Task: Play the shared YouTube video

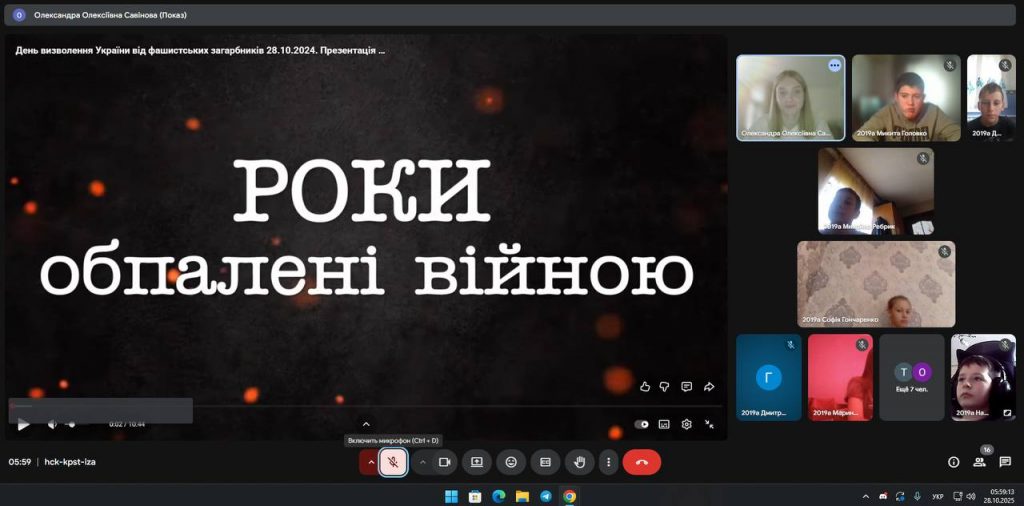Action: coord(23,424)
